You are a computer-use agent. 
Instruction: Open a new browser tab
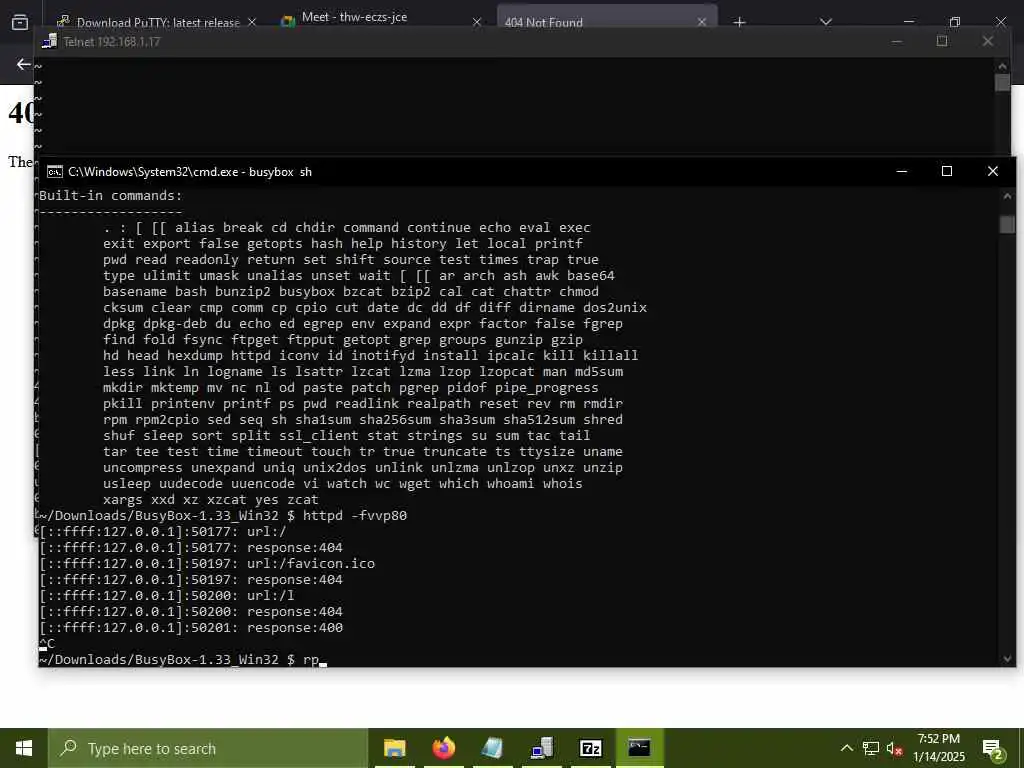tap(739, 22)
